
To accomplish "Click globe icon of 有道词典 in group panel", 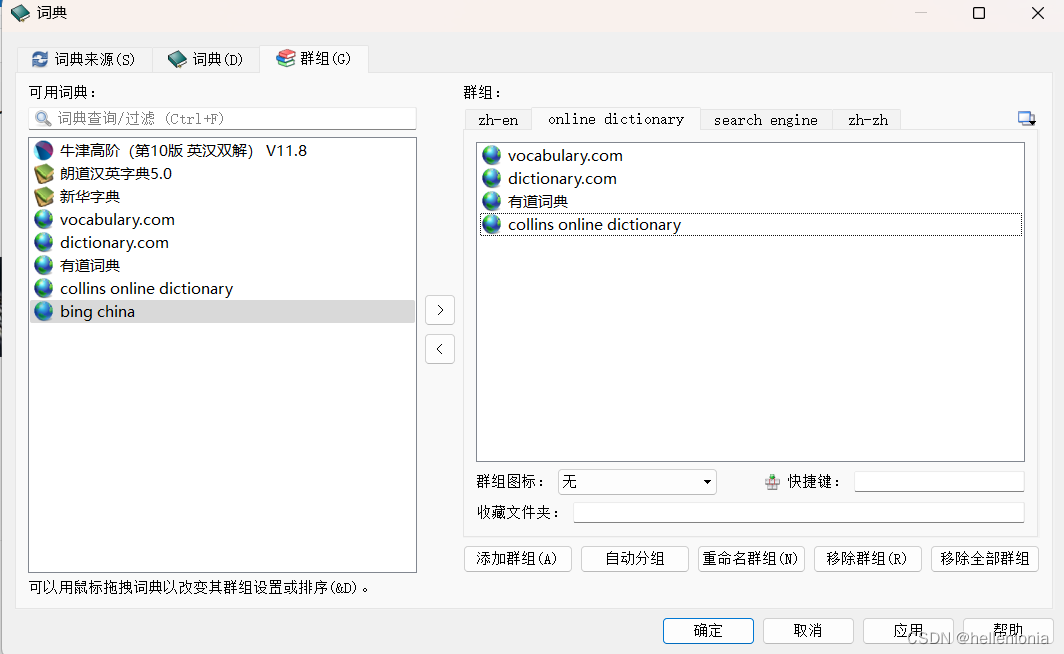I will tap(491, 201).
